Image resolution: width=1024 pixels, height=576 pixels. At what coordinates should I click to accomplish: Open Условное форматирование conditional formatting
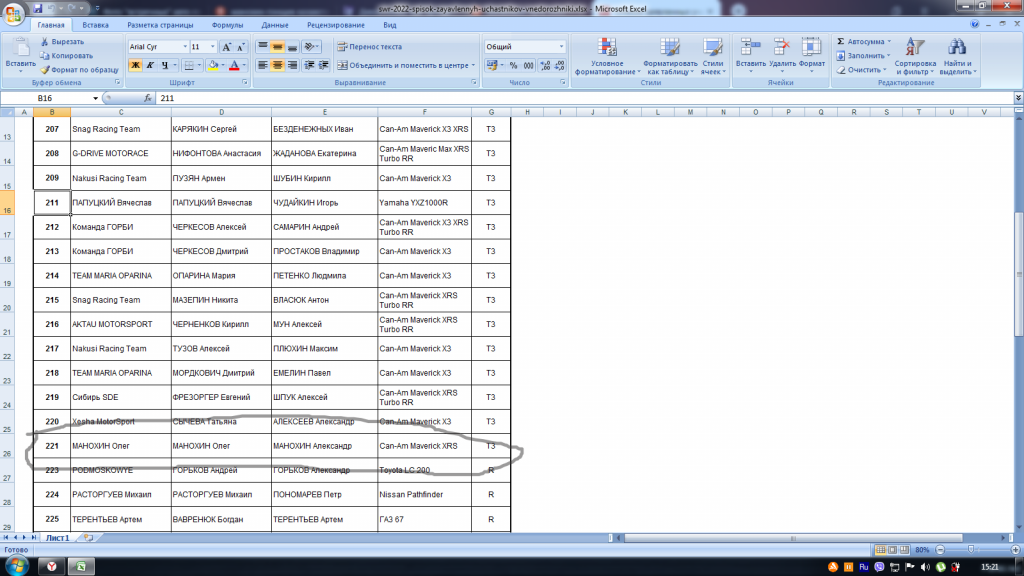[607, 52]
